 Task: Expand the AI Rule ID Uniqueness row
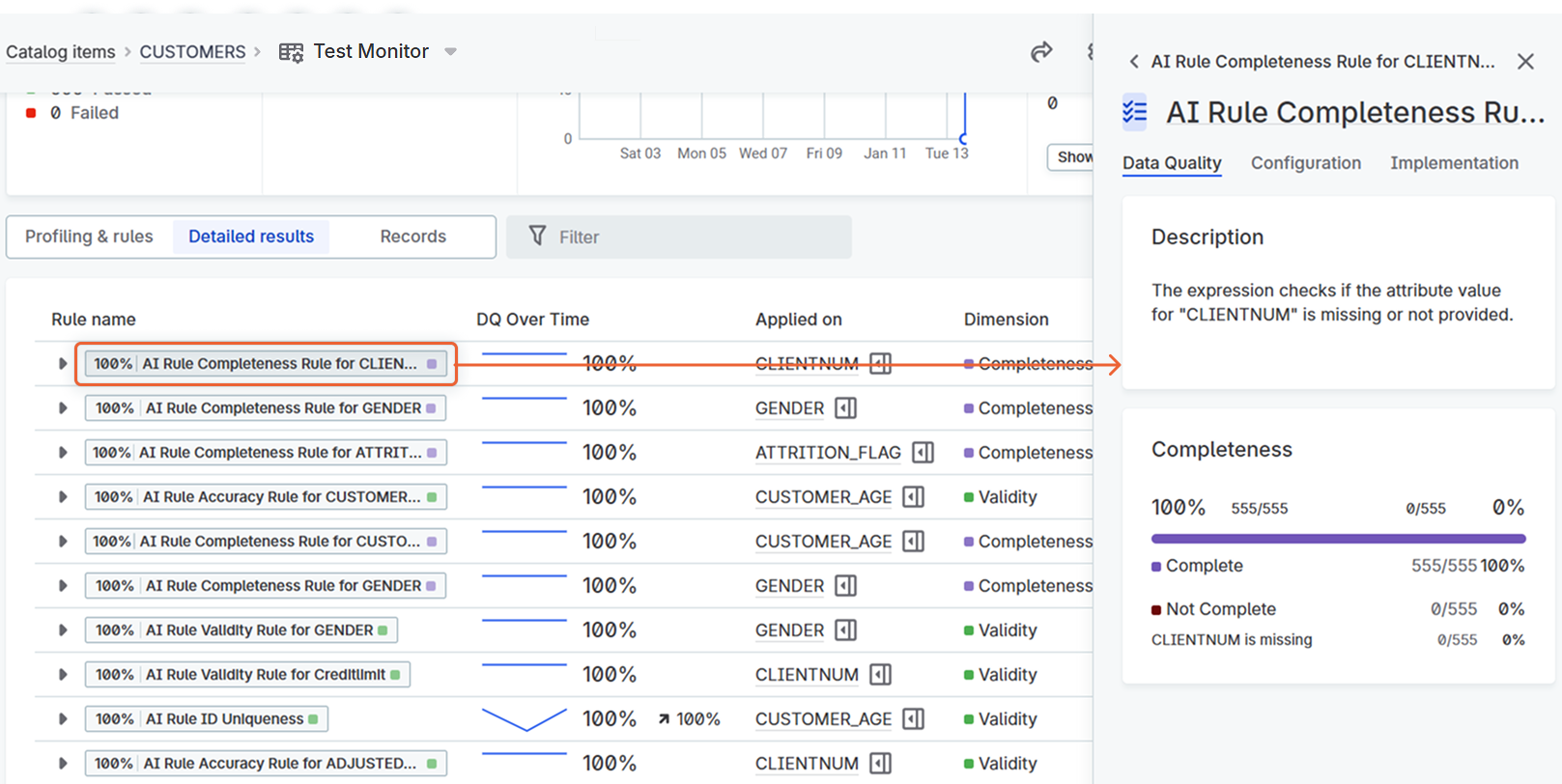[63, 719]
